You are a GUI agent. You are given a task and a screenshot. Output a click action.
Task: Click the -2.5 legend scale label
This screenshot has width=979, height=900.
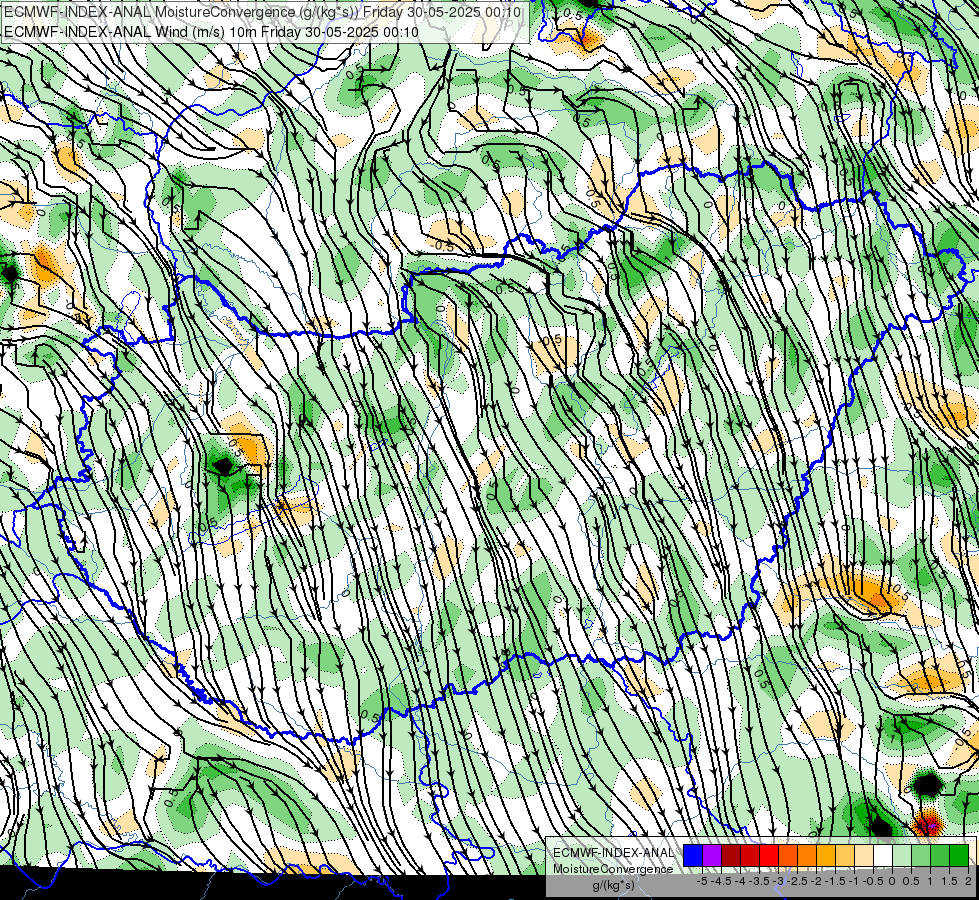(x=797, y=881)
